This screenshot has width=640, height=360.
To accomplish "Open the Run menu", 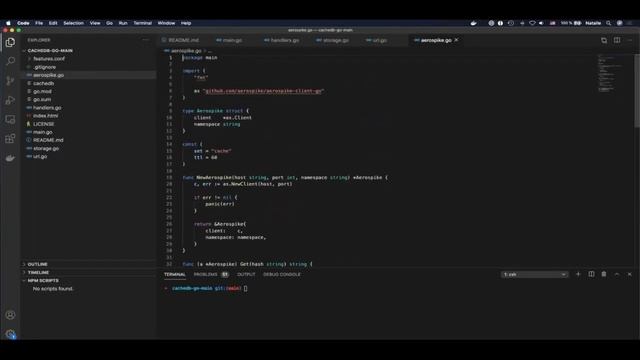I will coord(123,23).
